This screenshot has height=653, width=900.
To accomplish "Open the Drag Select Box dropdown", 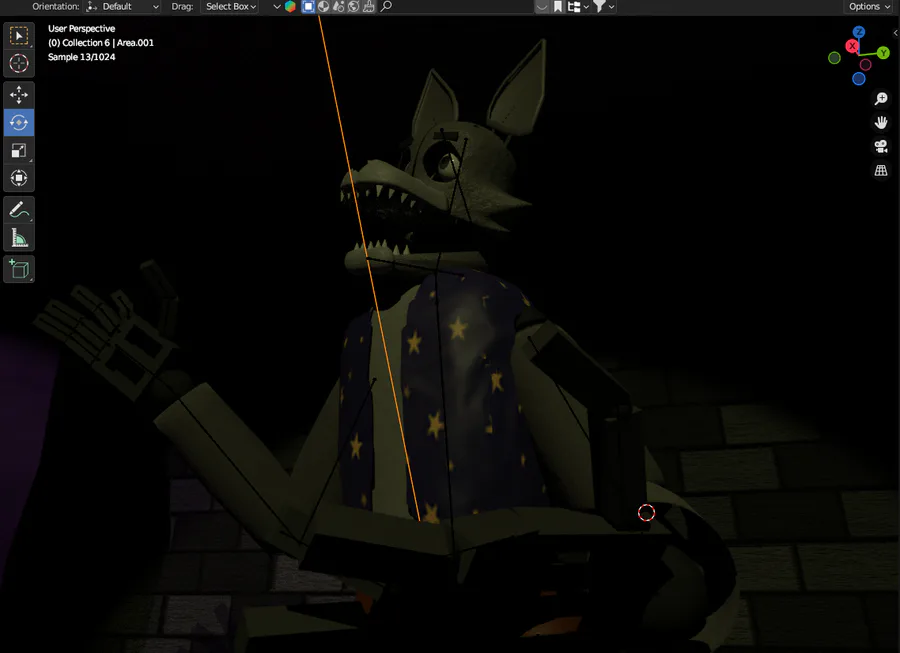I will coord(230,6).
